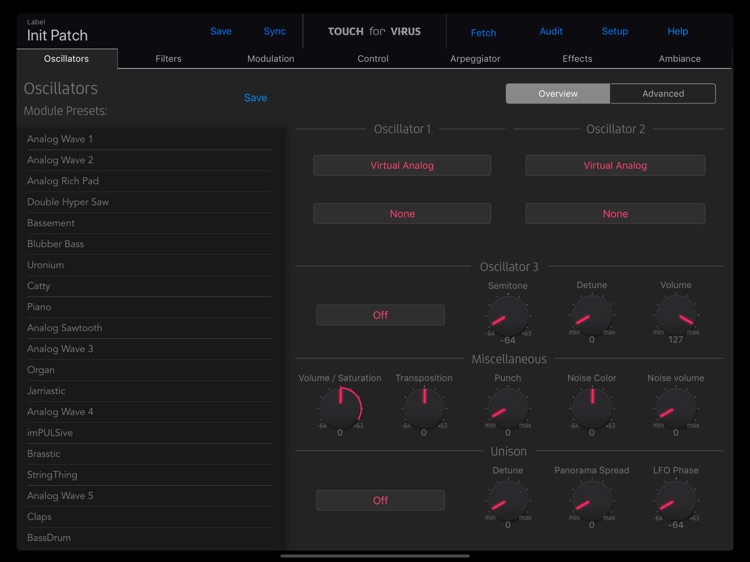Select the Brasstic preset
Viewport: 750px width, 562px height.
tap(149, 454)
